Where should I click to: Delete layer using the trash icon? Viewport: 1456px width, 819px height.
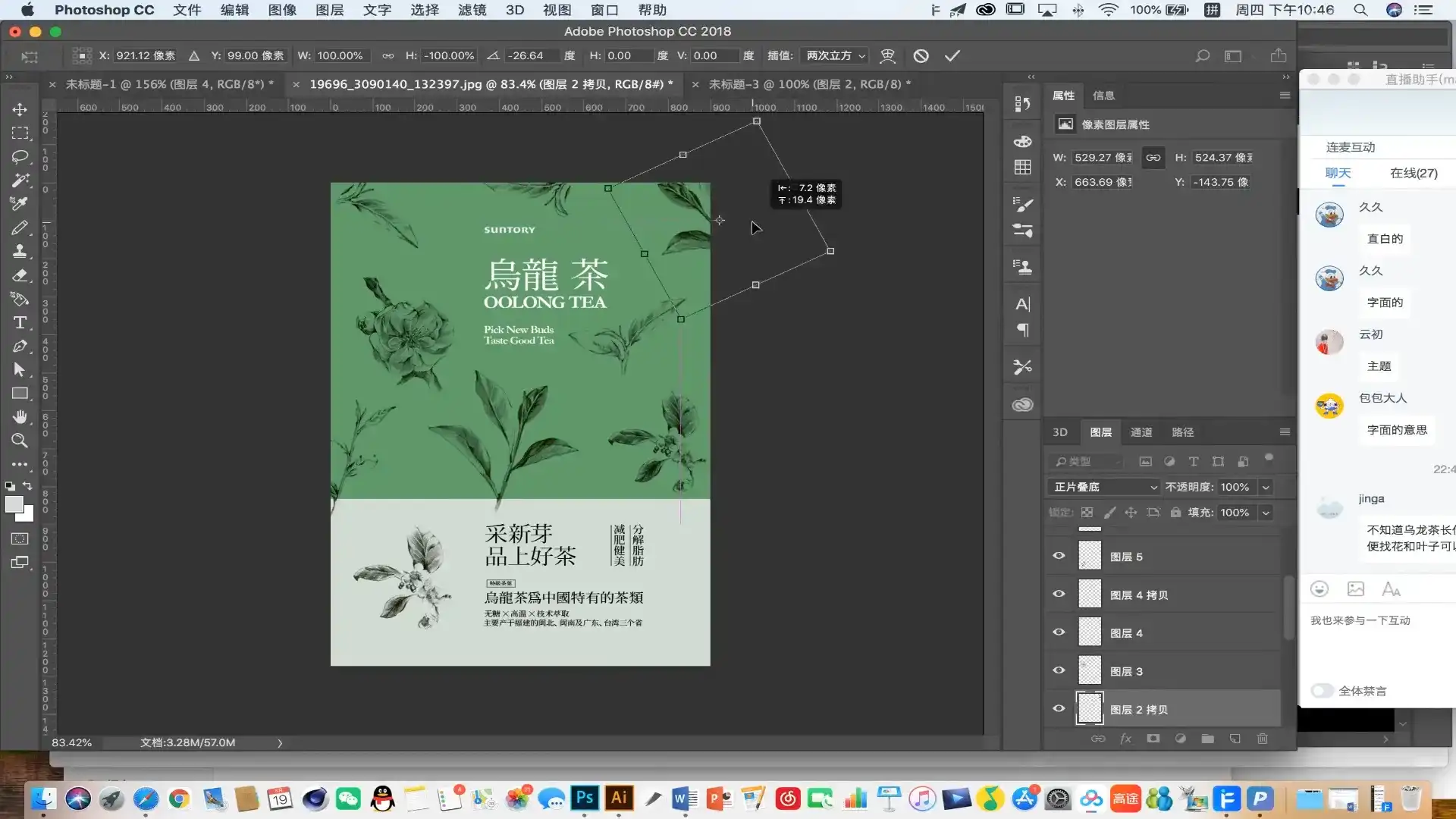1263,739
